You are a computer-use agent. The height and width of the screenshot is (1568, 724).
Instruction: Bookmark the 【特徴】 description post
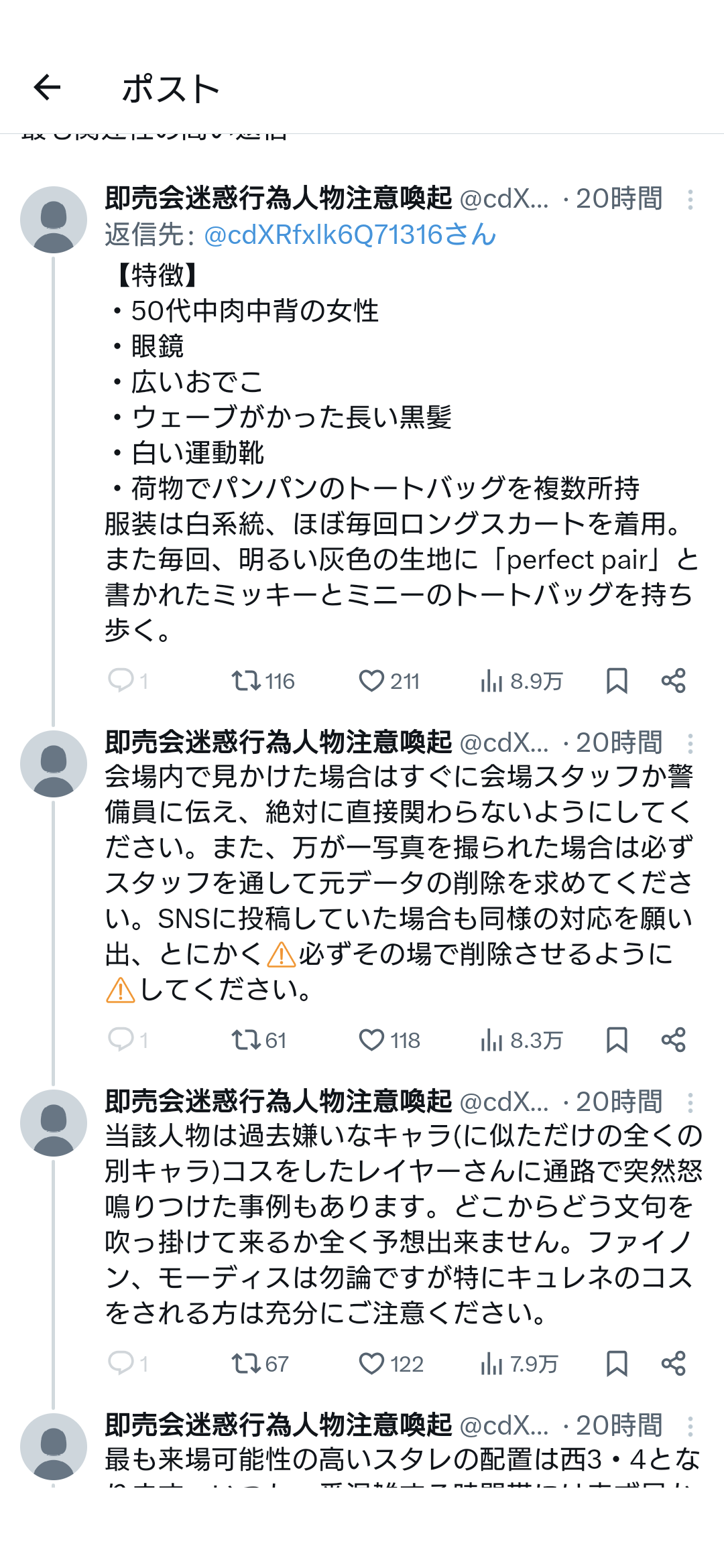coord(616,681)
